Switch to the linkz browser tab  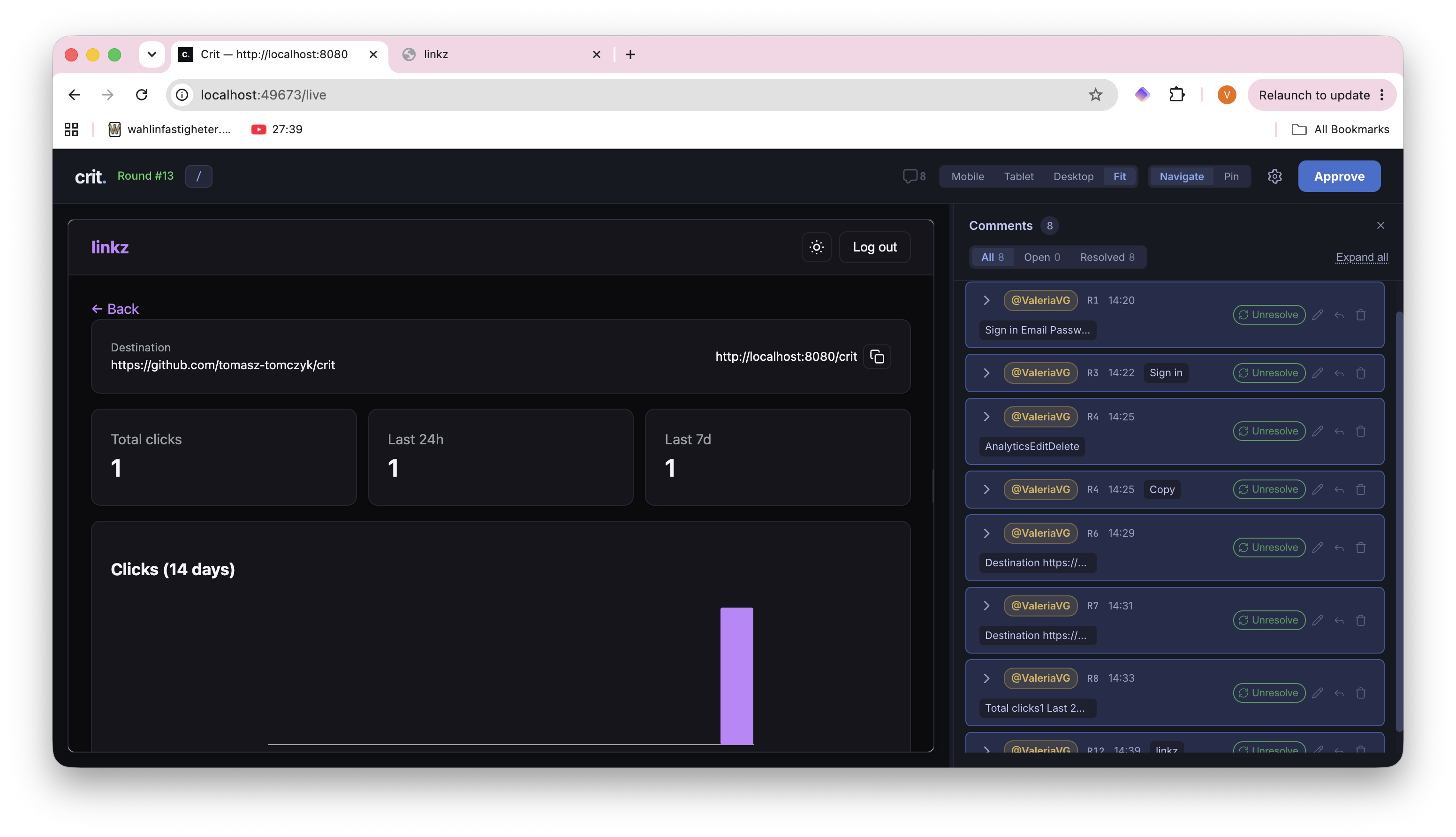click(x=502, y=54)
